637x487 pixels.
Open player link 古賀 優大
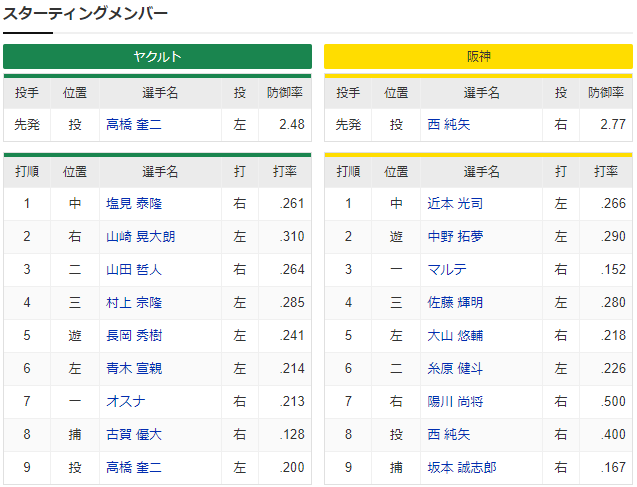pos(134,434)
